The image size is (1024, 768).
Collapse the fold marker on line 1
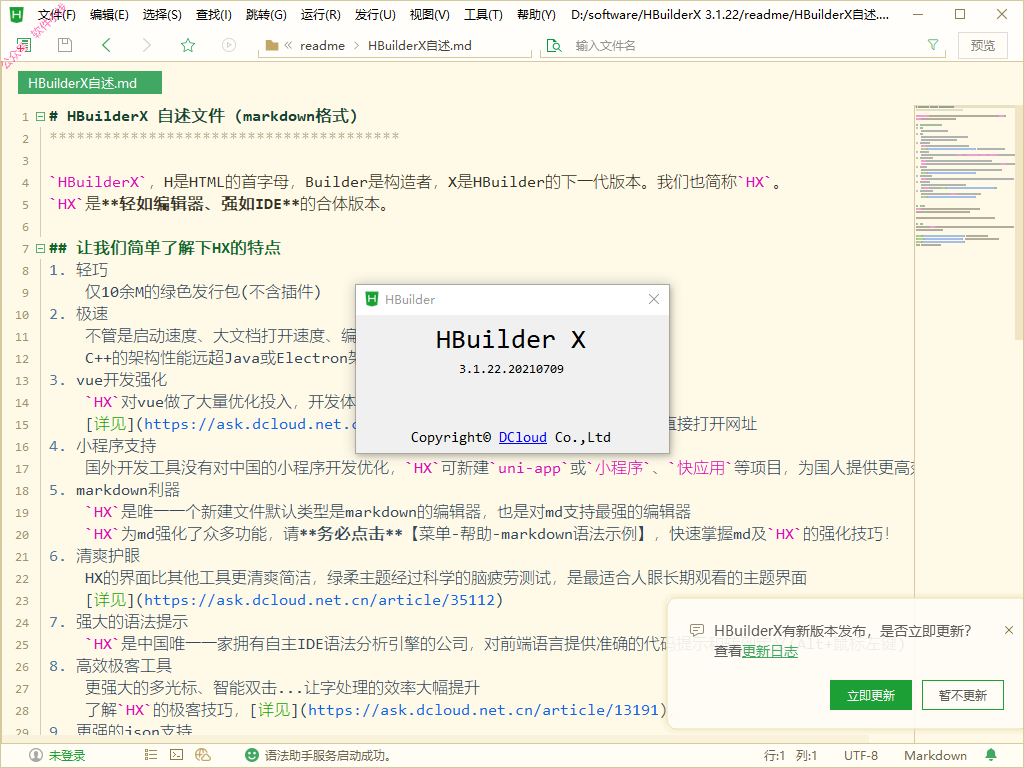[x=40, y=117]
